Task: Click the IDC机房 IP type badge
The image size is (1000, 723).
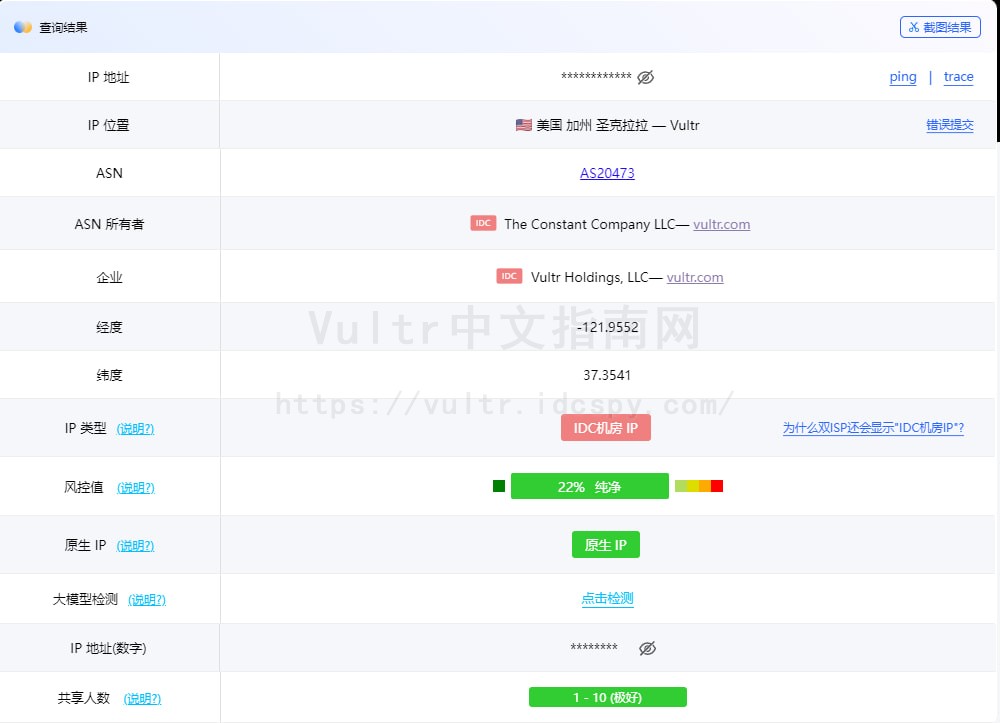Action: tap(606, 428)
